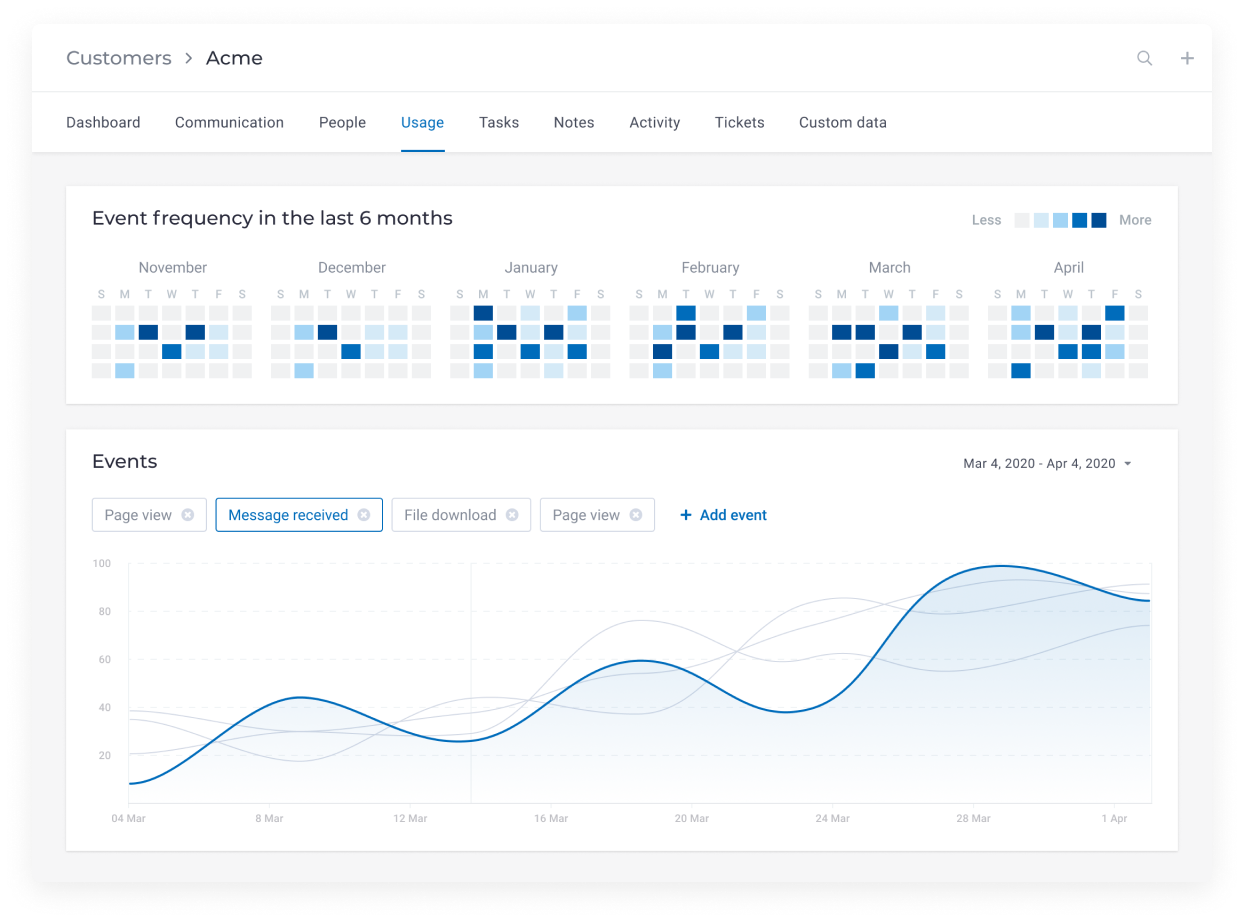Toggle the File download event chip label
1244x922 pixels.
click(450, 515)
